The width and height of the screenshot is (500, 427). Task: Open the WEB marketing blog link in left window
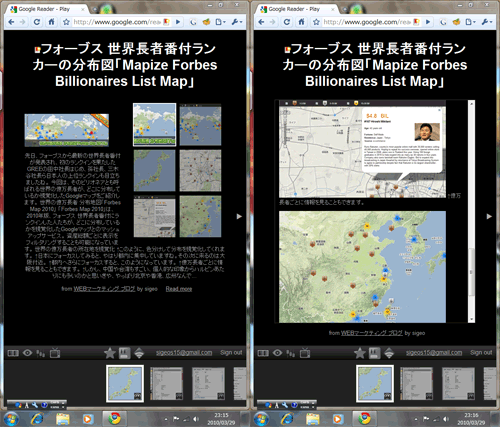tap(104, 289)
